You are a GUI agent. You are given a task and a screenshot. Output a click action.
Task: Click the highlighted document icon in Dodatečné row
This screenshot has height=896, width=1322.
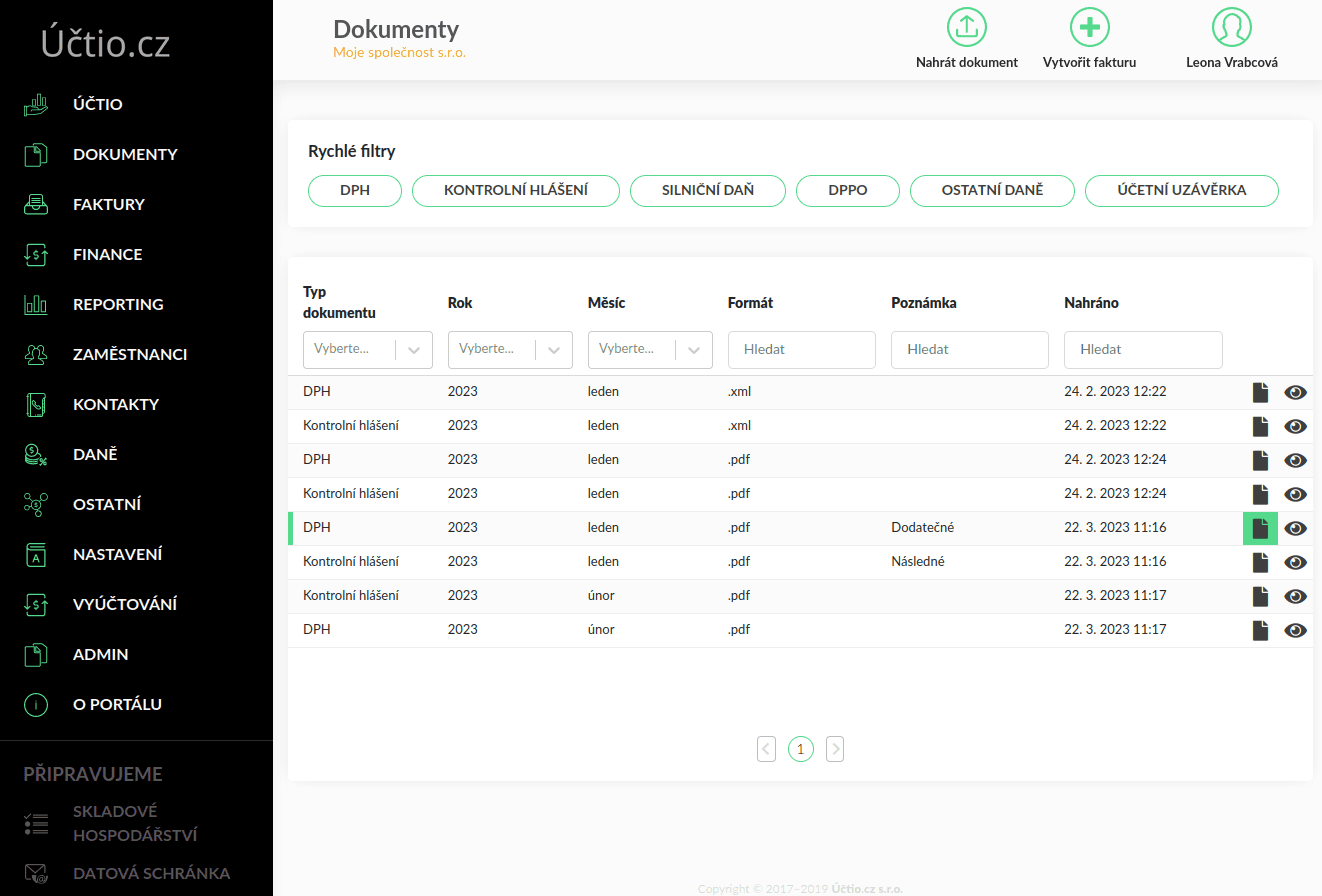tap(1260, 528)
